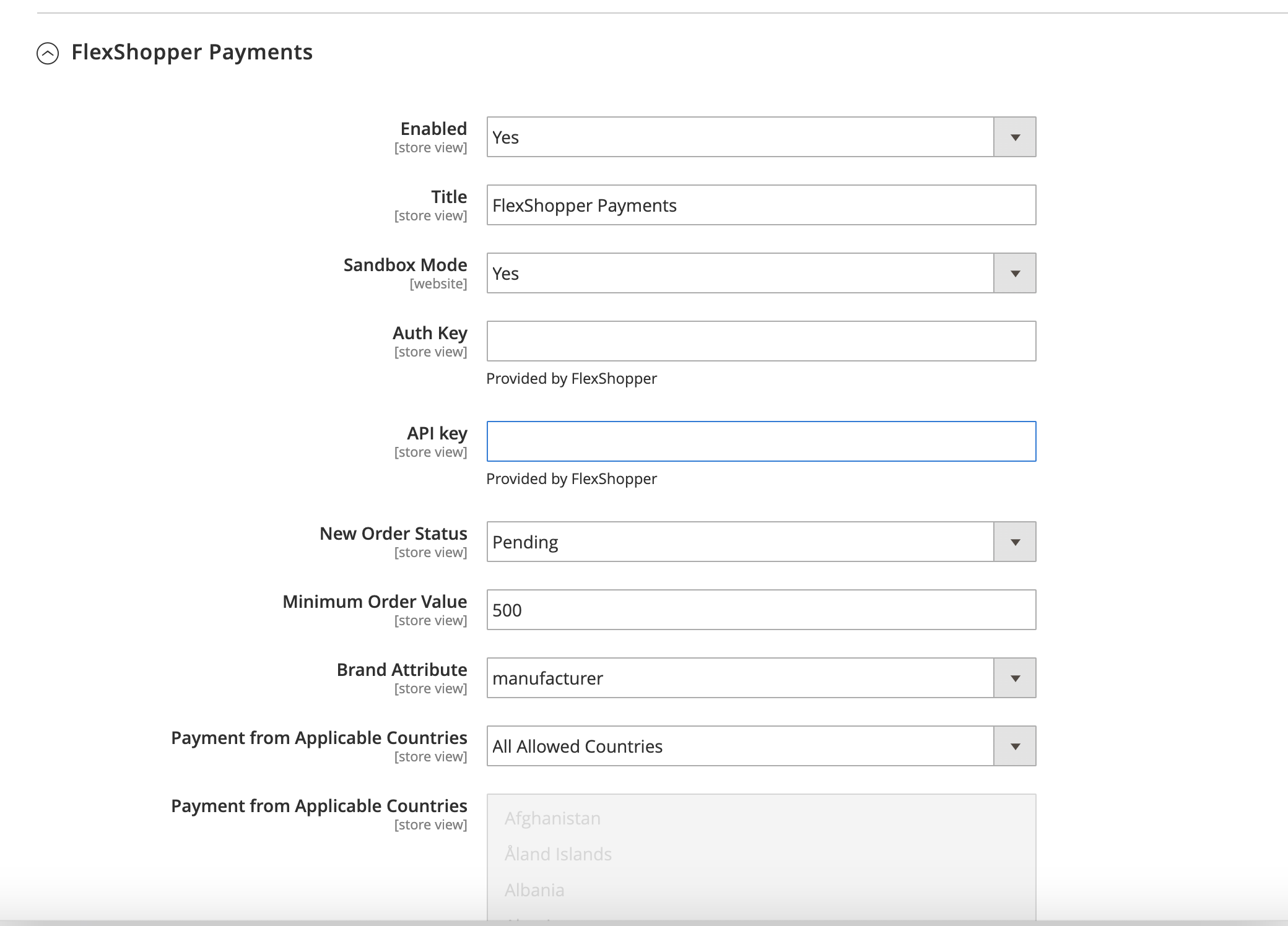Click the Minimum Order Value field
The image size is (1288, 926).
[x=761, y=610]
